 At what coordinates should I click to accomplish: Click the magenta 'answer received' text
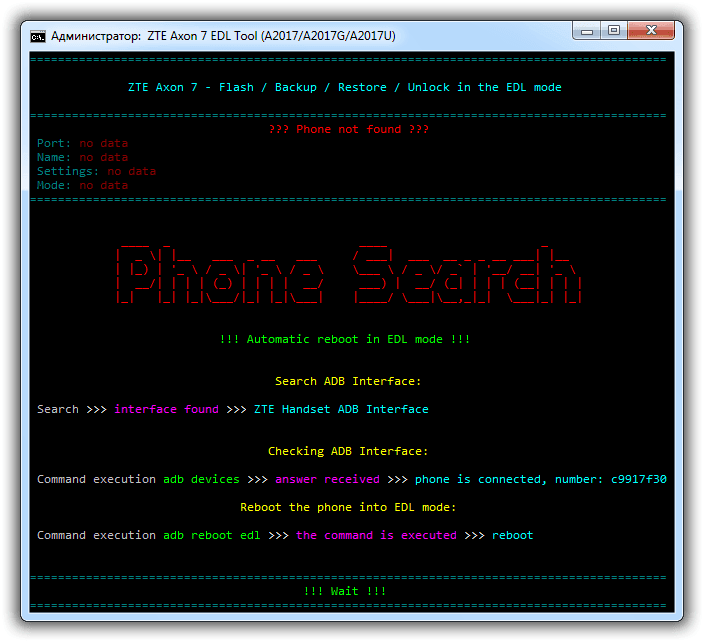[x=327, y=479]
